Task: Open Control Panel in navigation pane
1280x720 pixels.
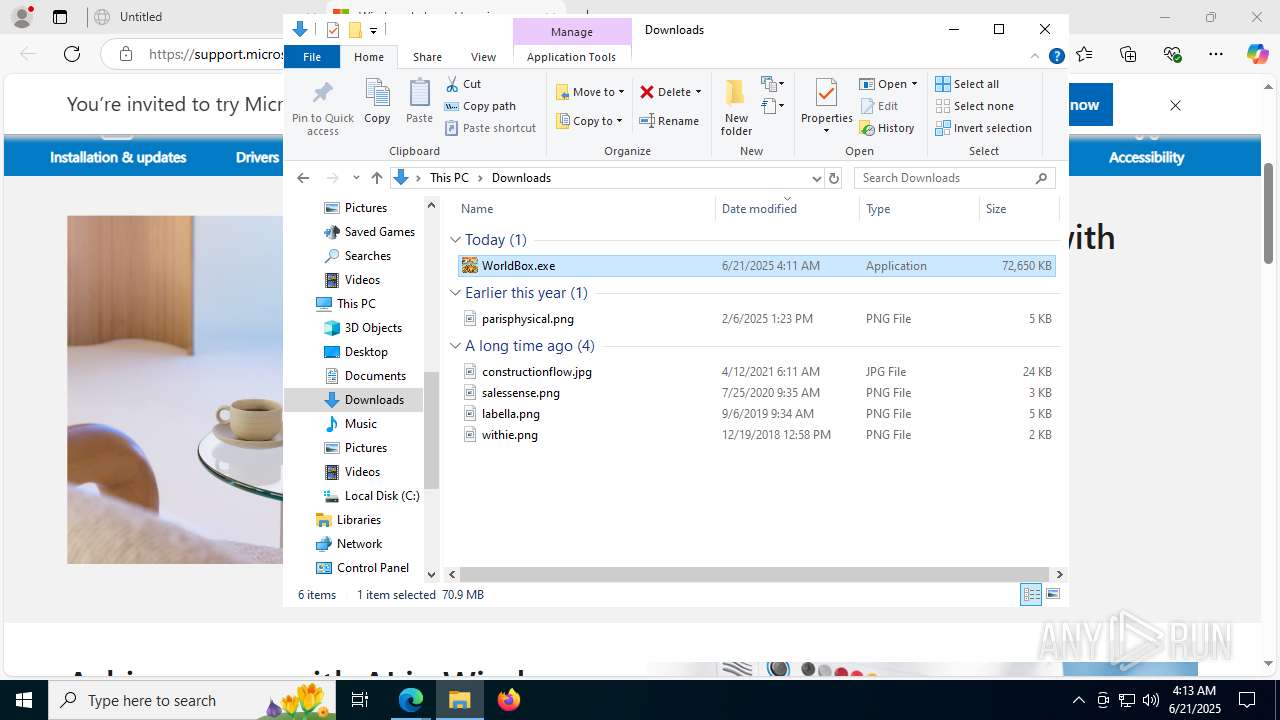Action: 362,568
